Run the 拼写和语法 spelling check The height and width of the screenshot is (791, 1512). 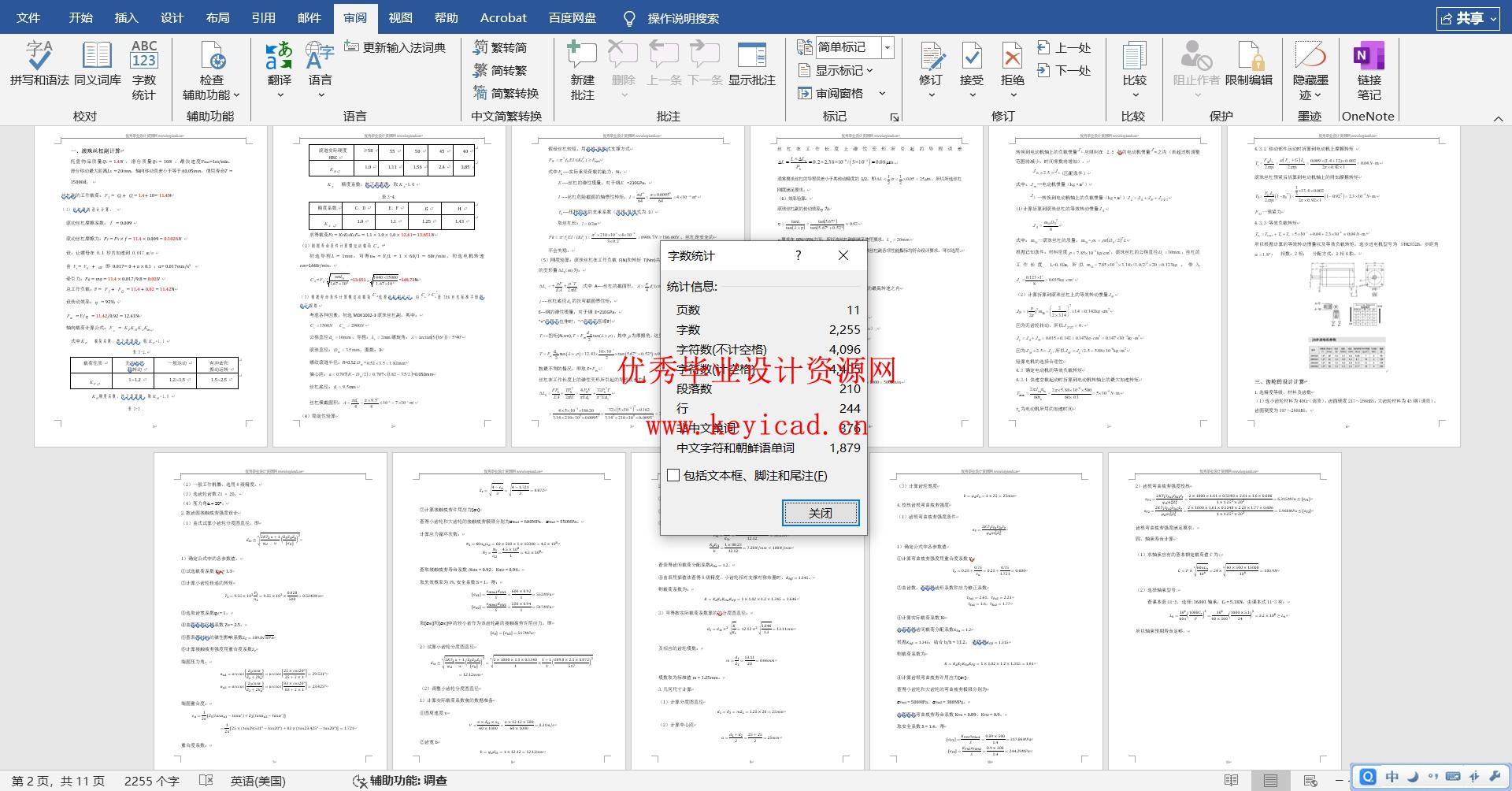pyautogui.click(x=39, y=63)
